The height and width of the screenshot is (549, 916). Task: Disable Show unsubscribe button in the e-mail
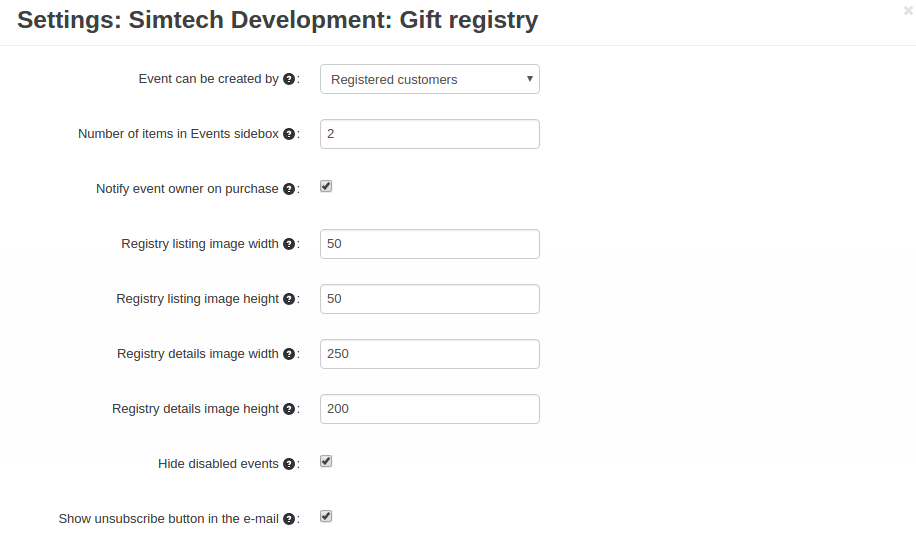click(326, 516)
